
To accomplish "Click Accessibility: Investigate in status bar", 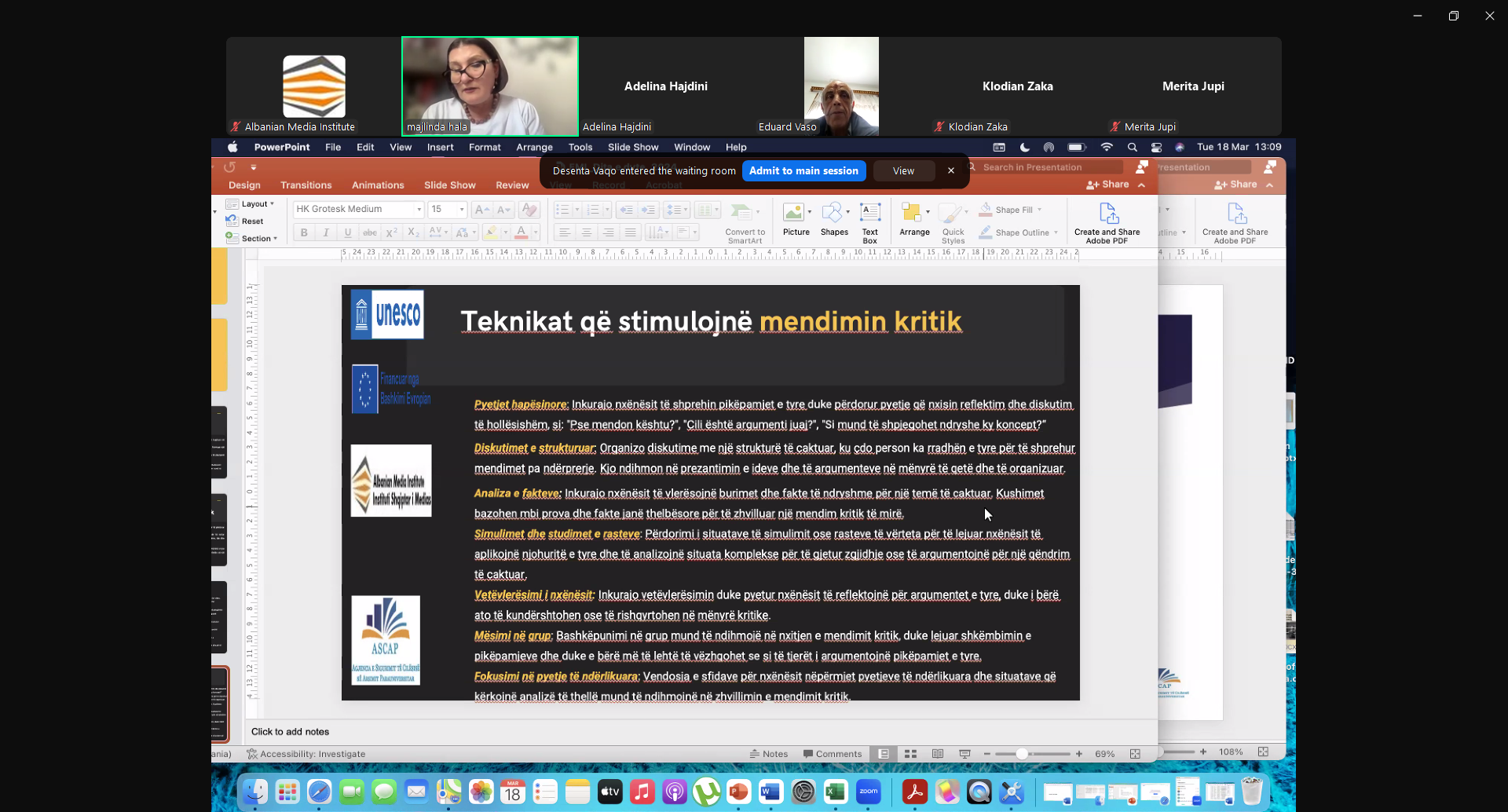I will [306, 754].
